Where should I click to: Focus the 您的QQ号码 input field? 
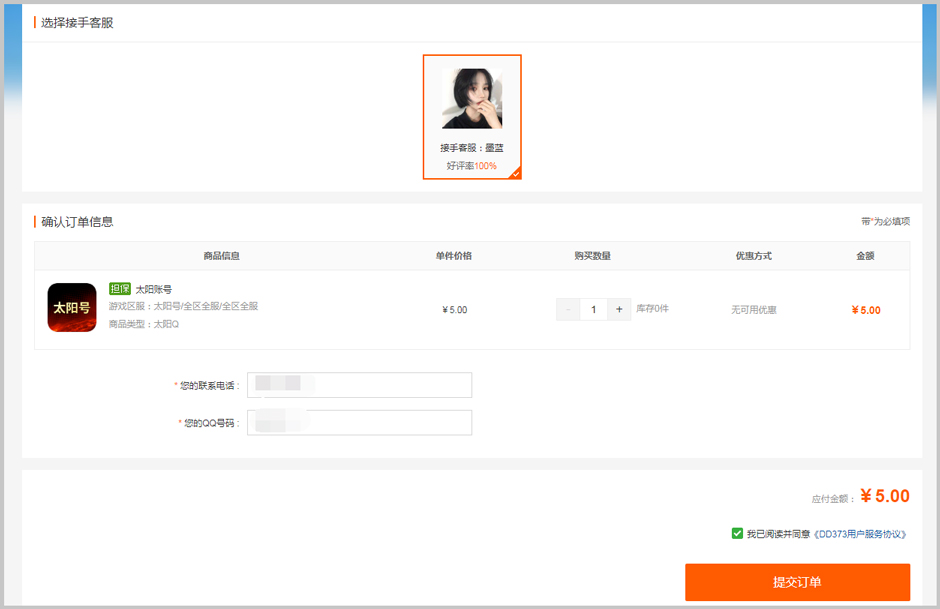tap(360, 423)
